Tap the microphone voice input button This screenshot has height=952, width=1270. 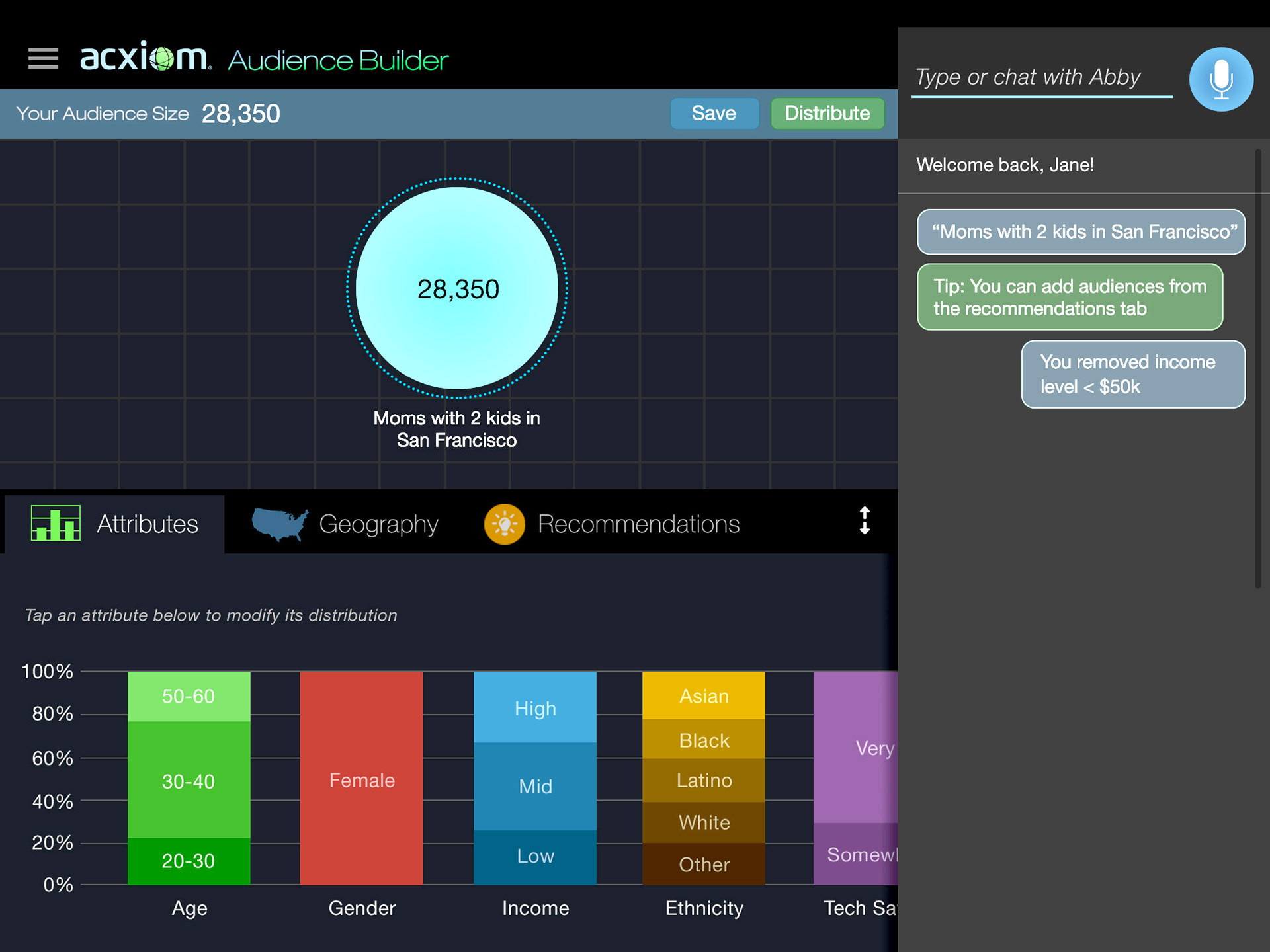(1220, 79)
